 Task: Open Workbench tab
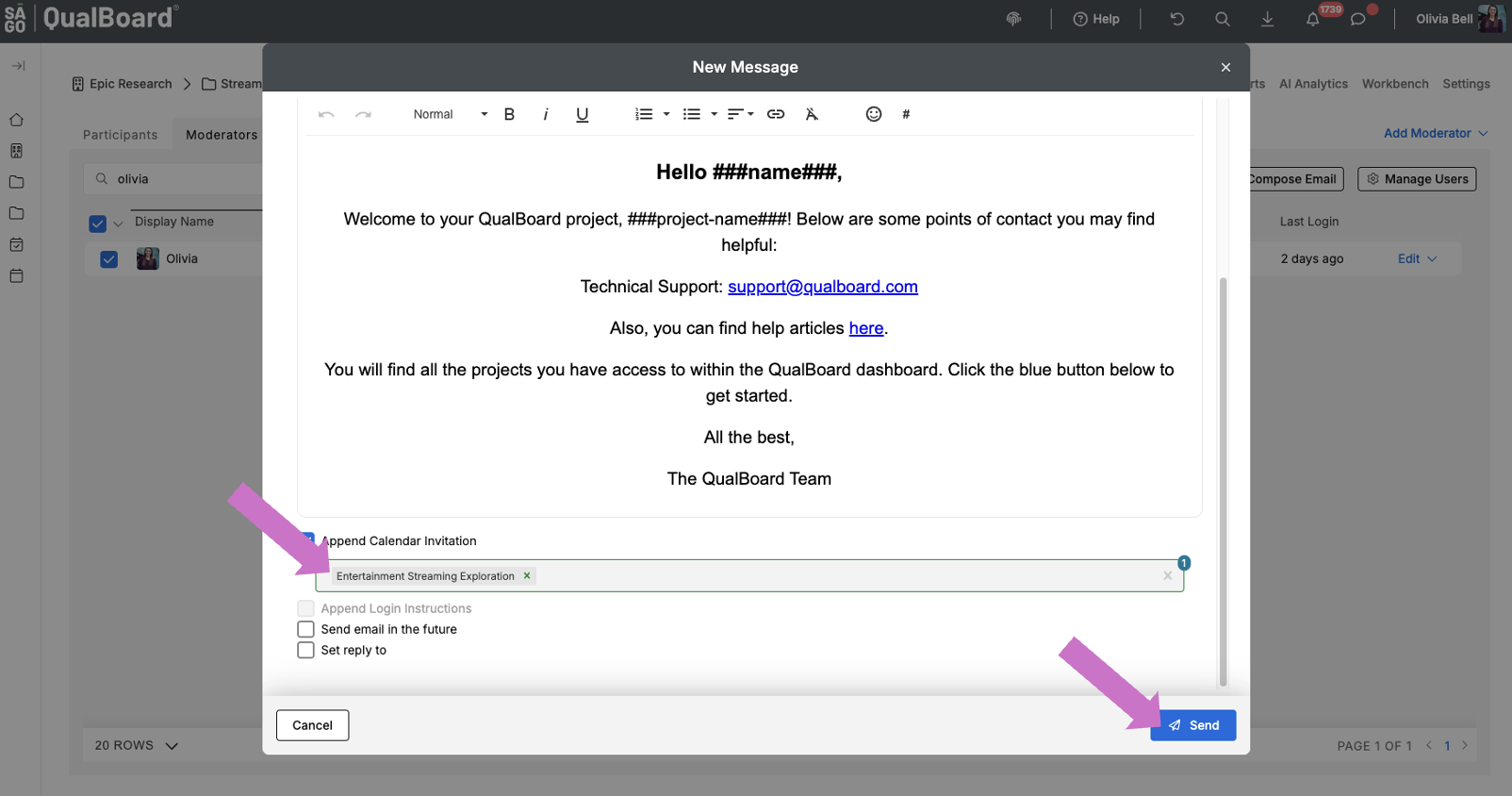point(1395,84)
